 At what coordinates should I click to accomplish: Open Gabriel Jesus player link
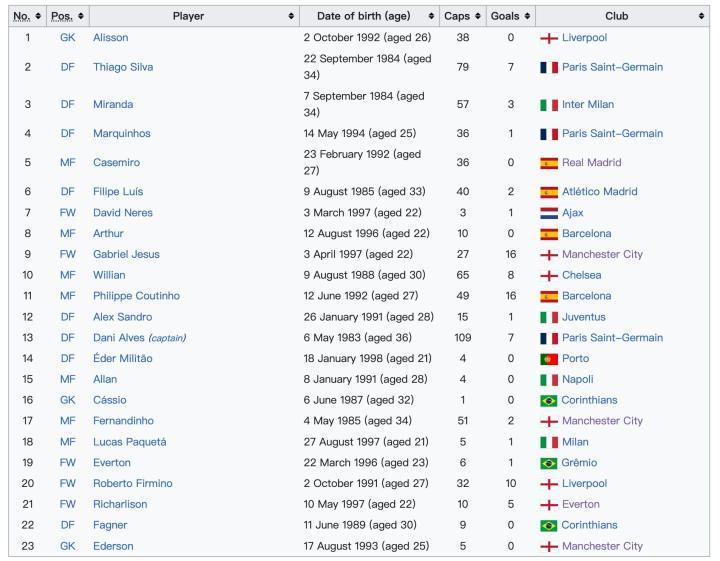[127, 255]
